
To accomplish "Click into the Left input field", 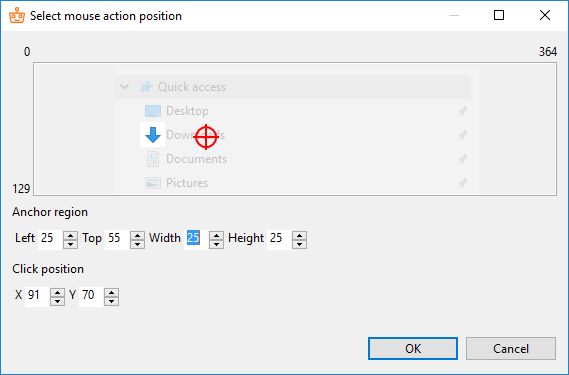I will pyautogui.click(x=50, y=240).
